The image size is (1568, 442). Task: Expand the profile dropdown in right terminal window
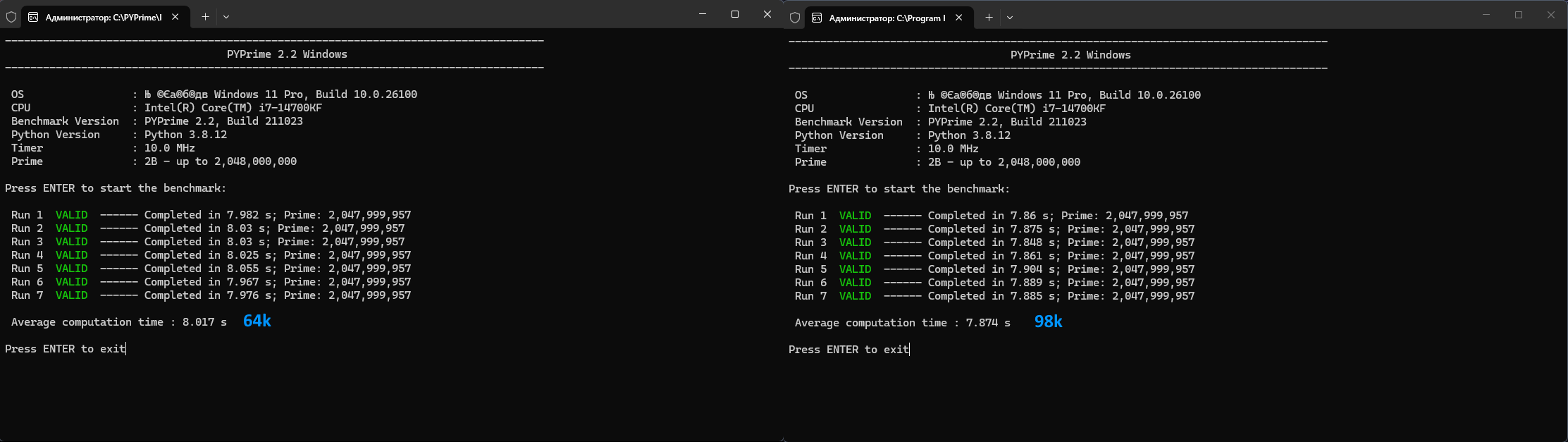point(1010,18)
